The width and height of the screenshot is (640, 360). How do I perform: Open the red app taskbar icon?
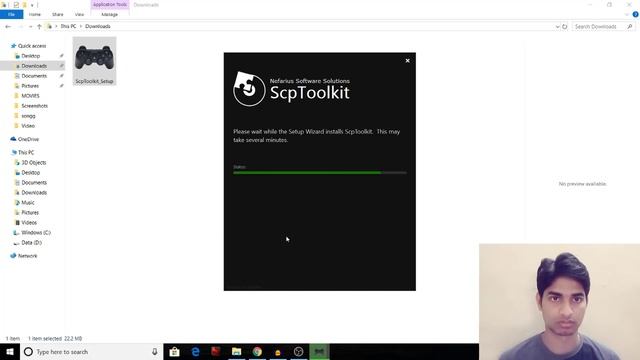pyautogui.click(x=216, y=351)
